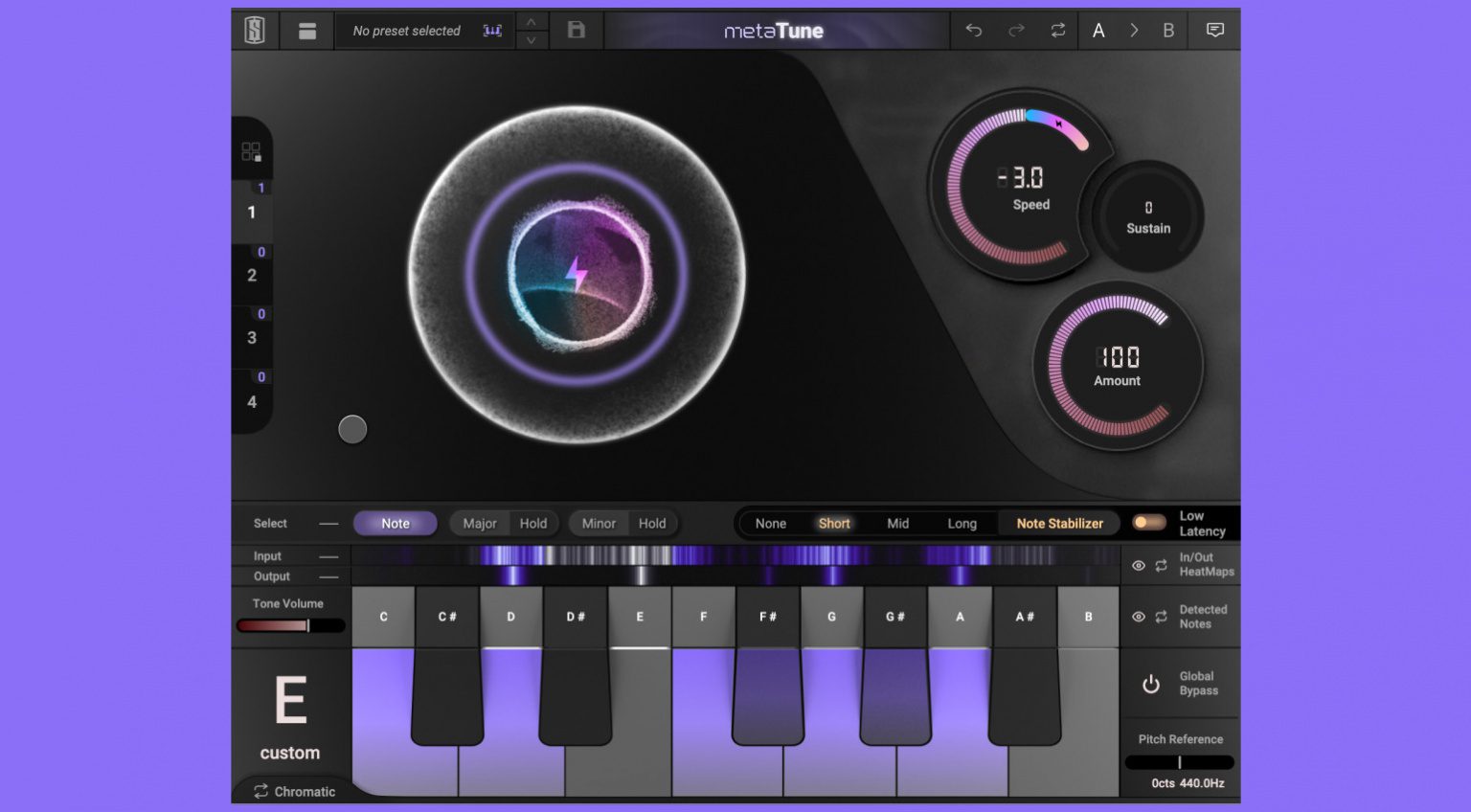Click the Note Stabilizer button

(x=1058, y=523)
